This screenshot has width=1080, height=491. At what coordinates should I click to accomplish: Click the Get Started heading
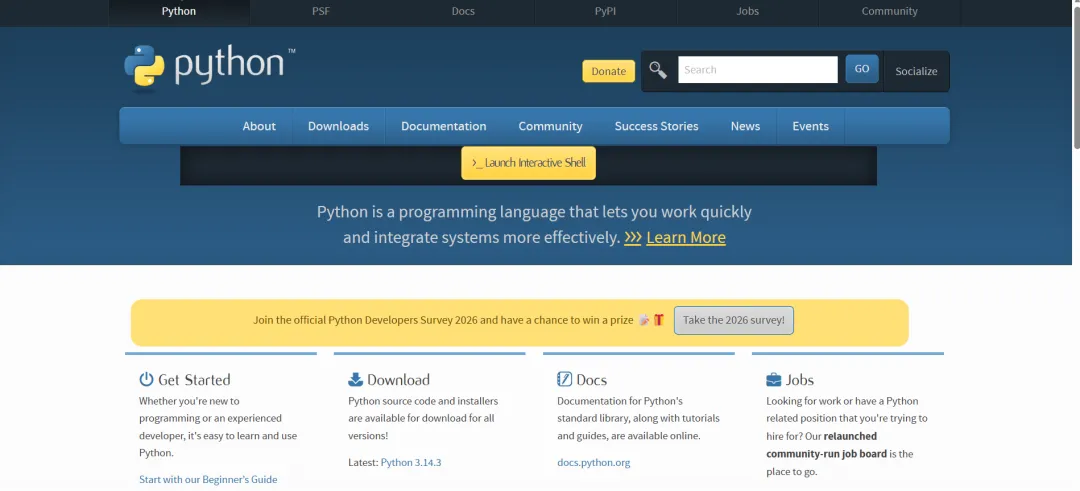[x=194, y=379]
